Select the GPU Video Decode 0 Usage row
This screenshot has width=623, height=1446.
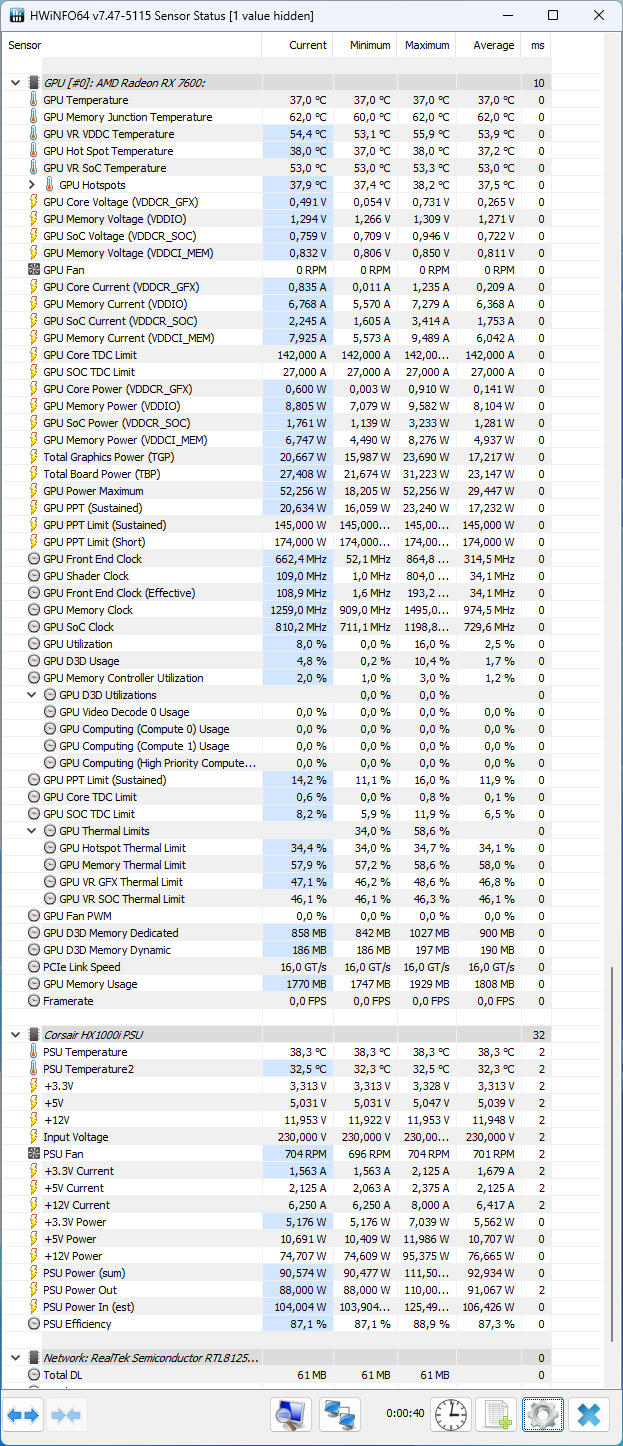pos(277,712)
